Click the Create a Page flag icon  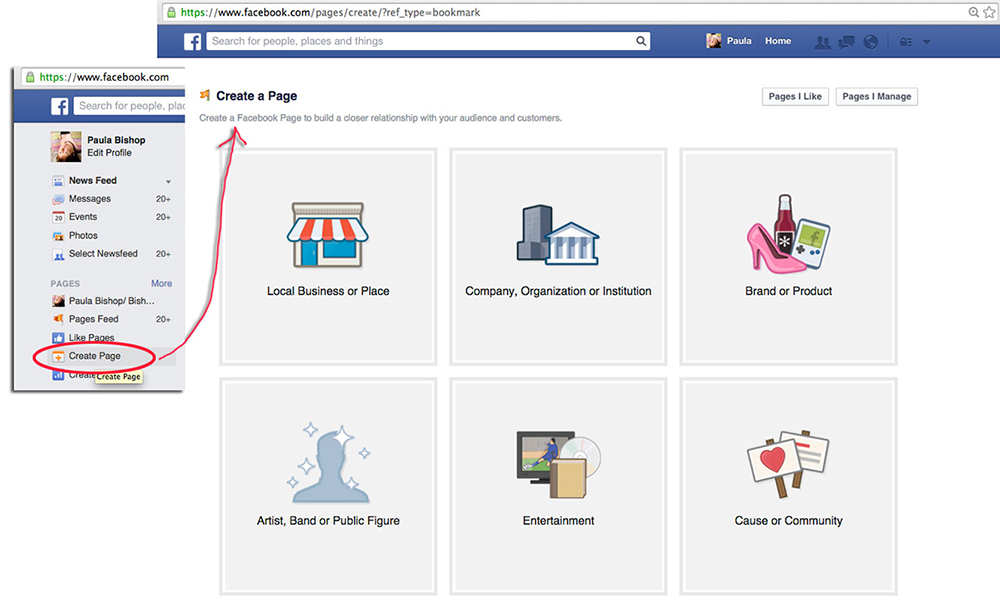[x=205, y=95]
